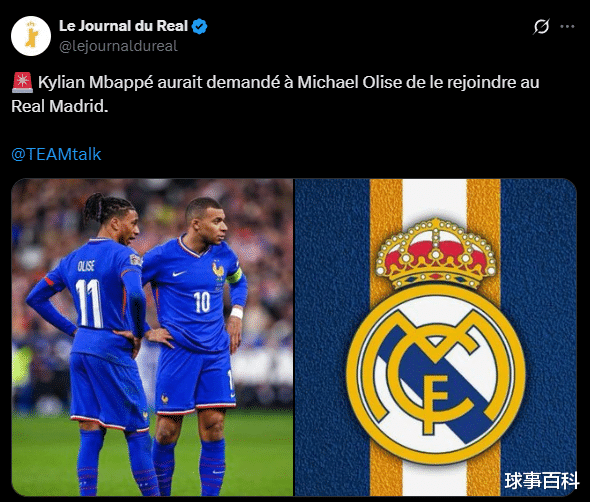This screenshot has height=502, width=590.
Task: Open the Olise and Mbappé photo
Action: pos(152,337)
